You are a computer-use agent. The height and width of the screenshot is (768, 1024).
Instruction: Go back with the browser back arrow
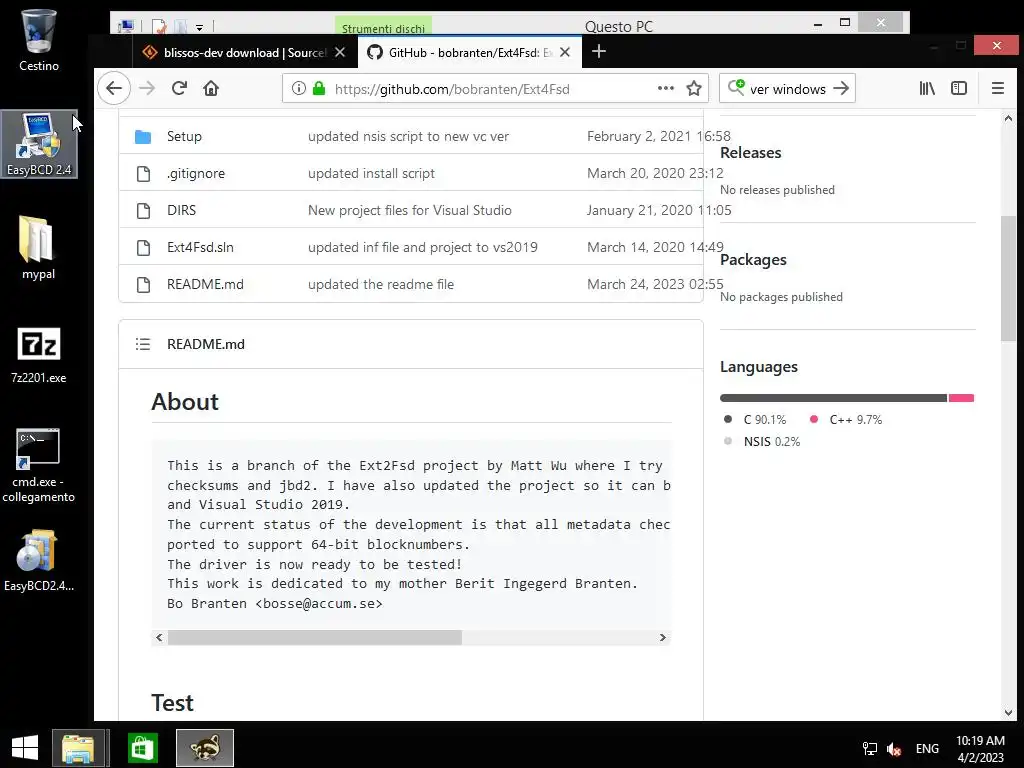point(114,88)
